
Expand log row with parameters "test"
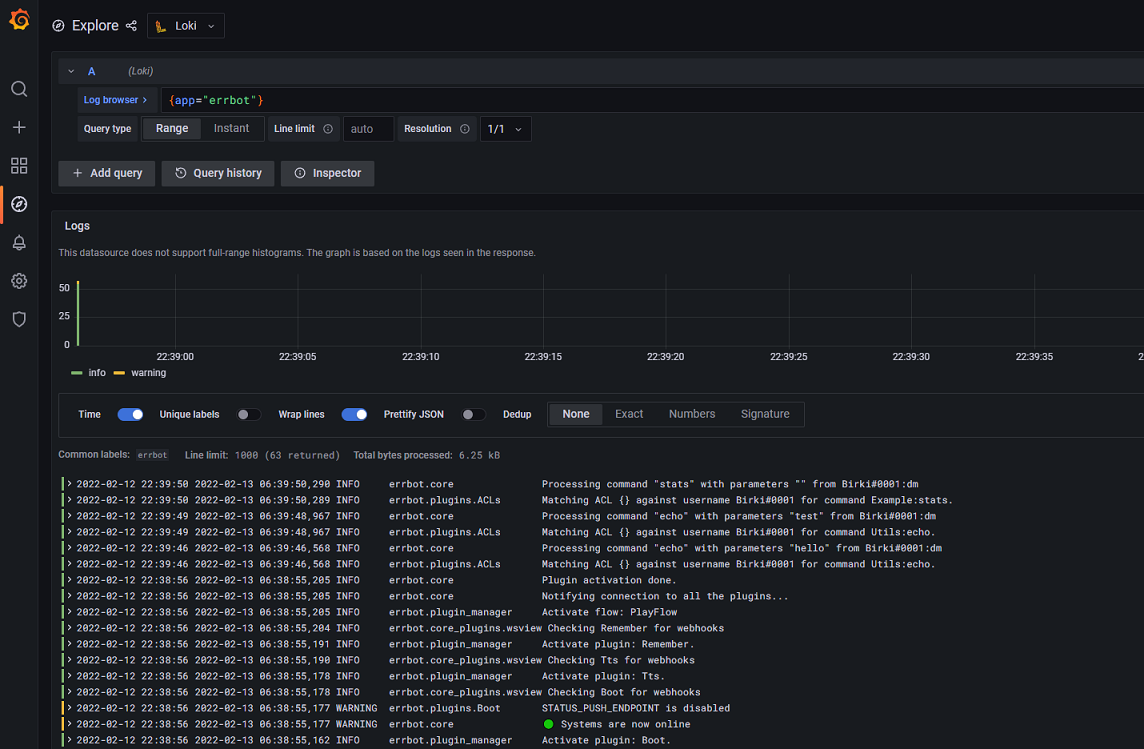(69, 516)
